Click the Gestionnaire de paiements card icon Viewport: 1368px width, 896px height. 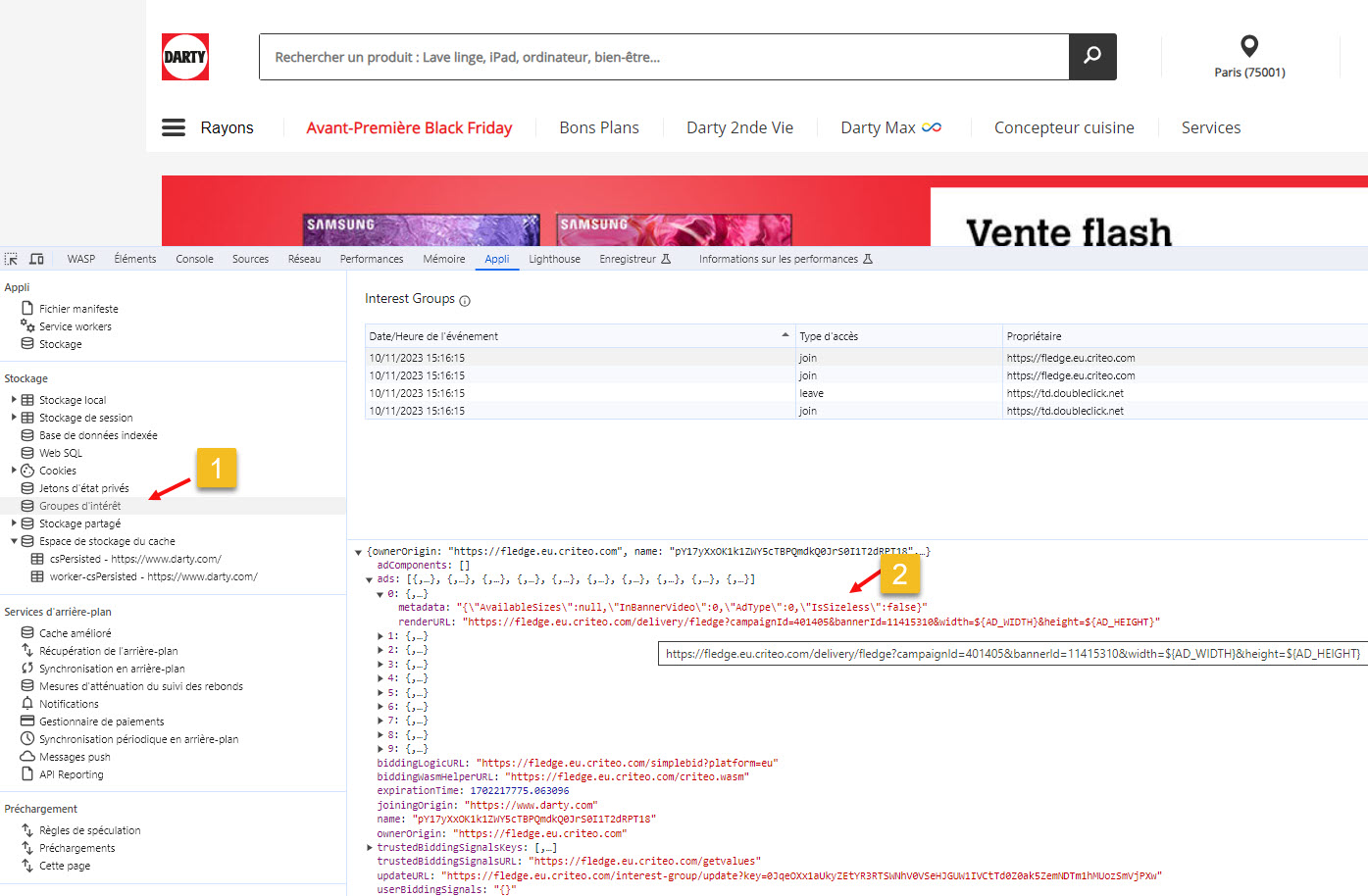click(27, 722)
